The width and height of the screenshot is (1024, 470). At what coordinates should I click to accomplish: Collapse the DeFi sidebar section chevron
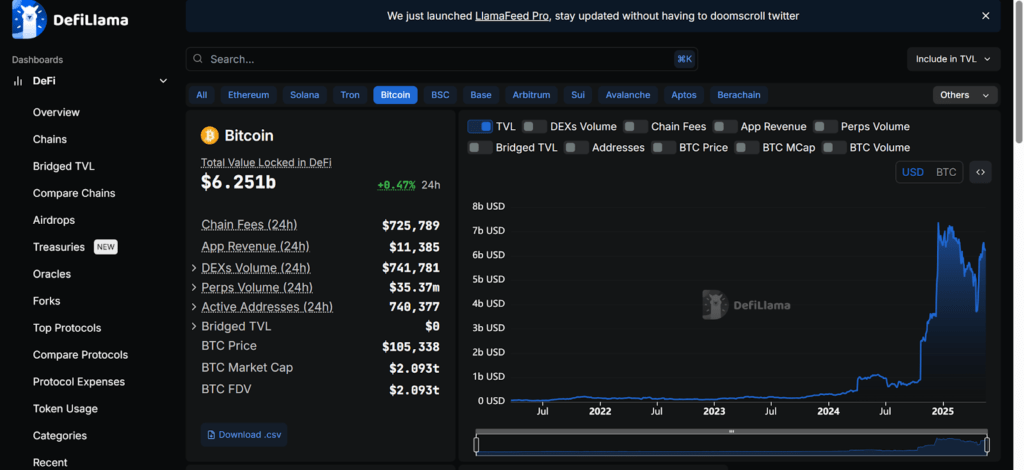(163, 81)
